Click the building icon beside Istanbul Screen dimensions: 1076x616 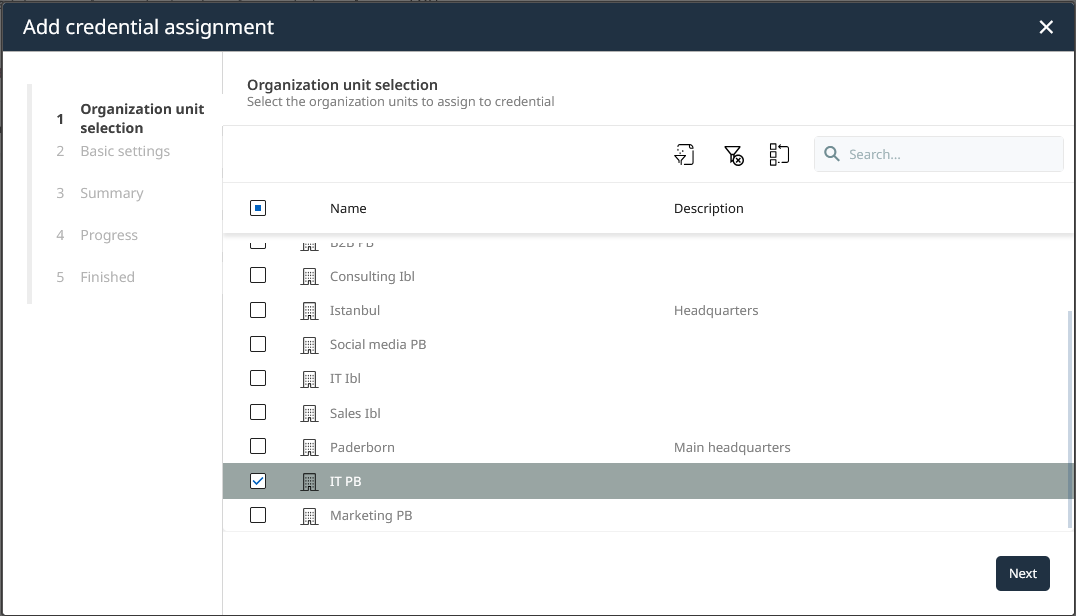click(309, 311)
